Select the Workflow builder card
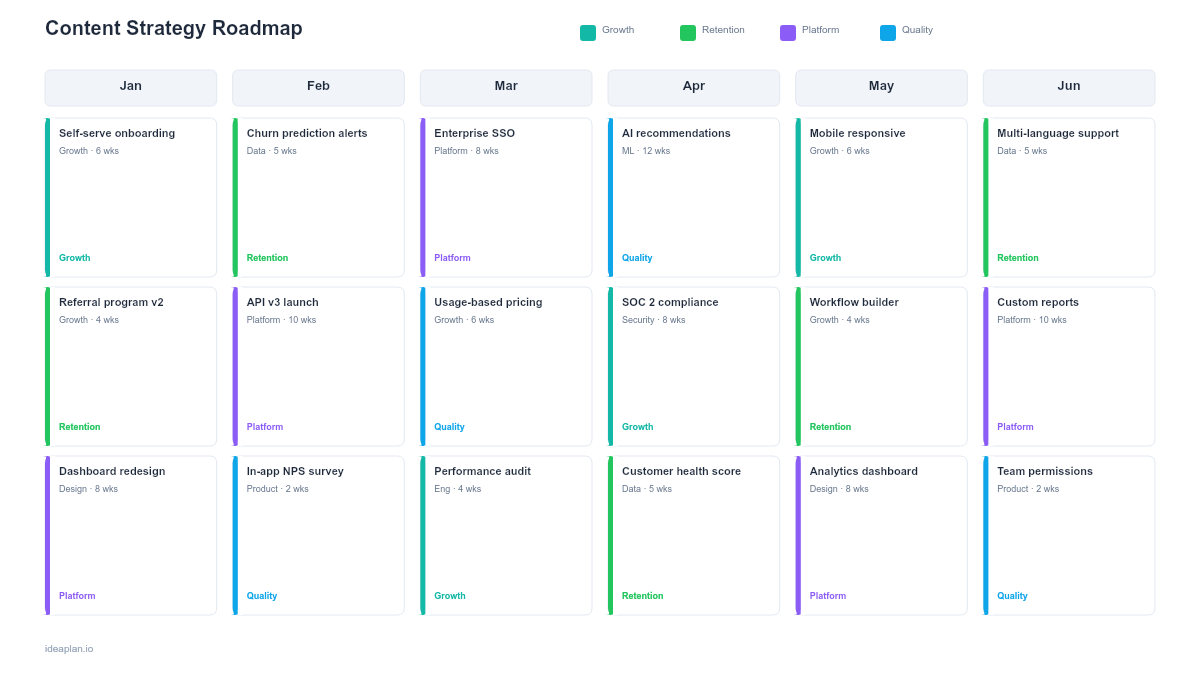This screenshot has height=675, width=1200. [881, 366]
